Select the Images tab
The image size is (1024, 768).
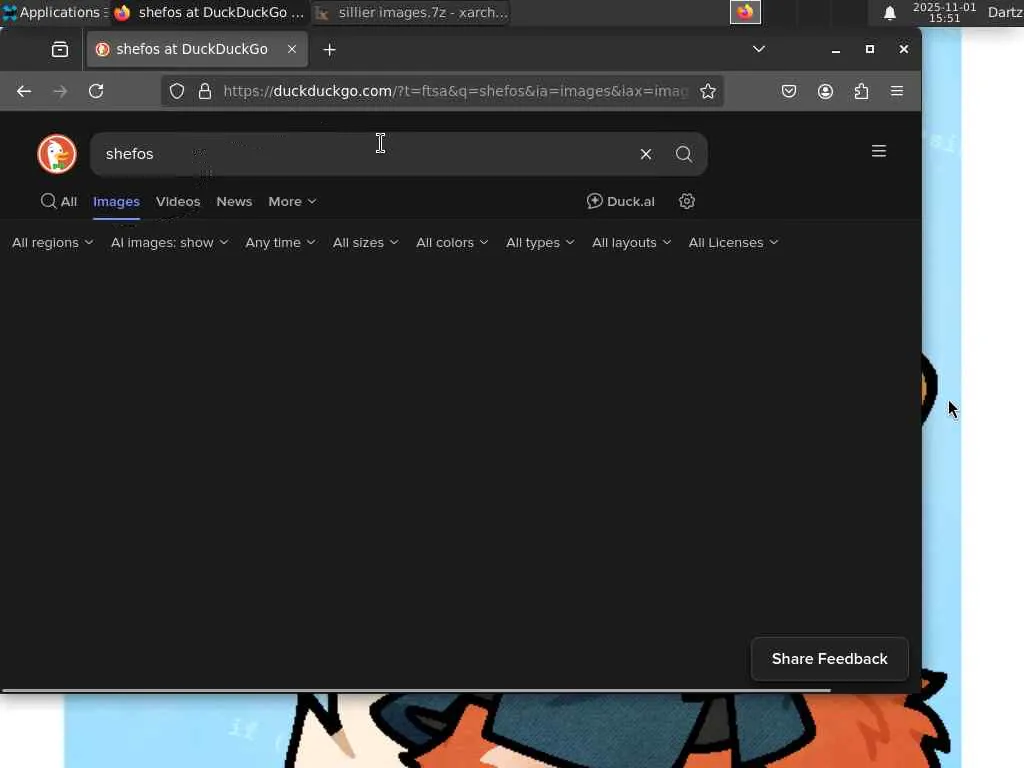click(x=116, y=201)
